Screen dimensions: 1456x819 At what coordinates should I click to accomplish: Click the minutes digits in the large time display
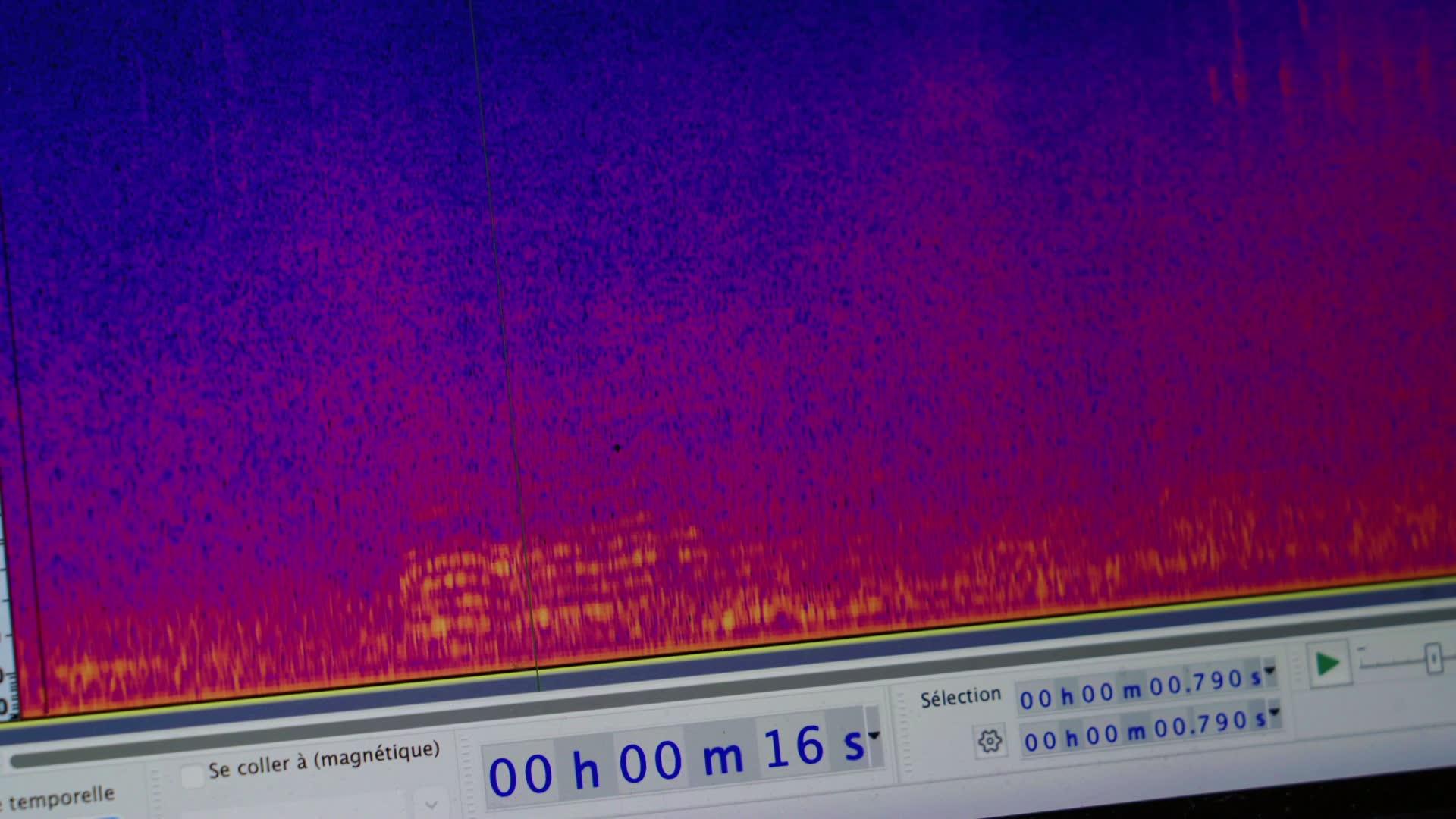coord(650,762)
